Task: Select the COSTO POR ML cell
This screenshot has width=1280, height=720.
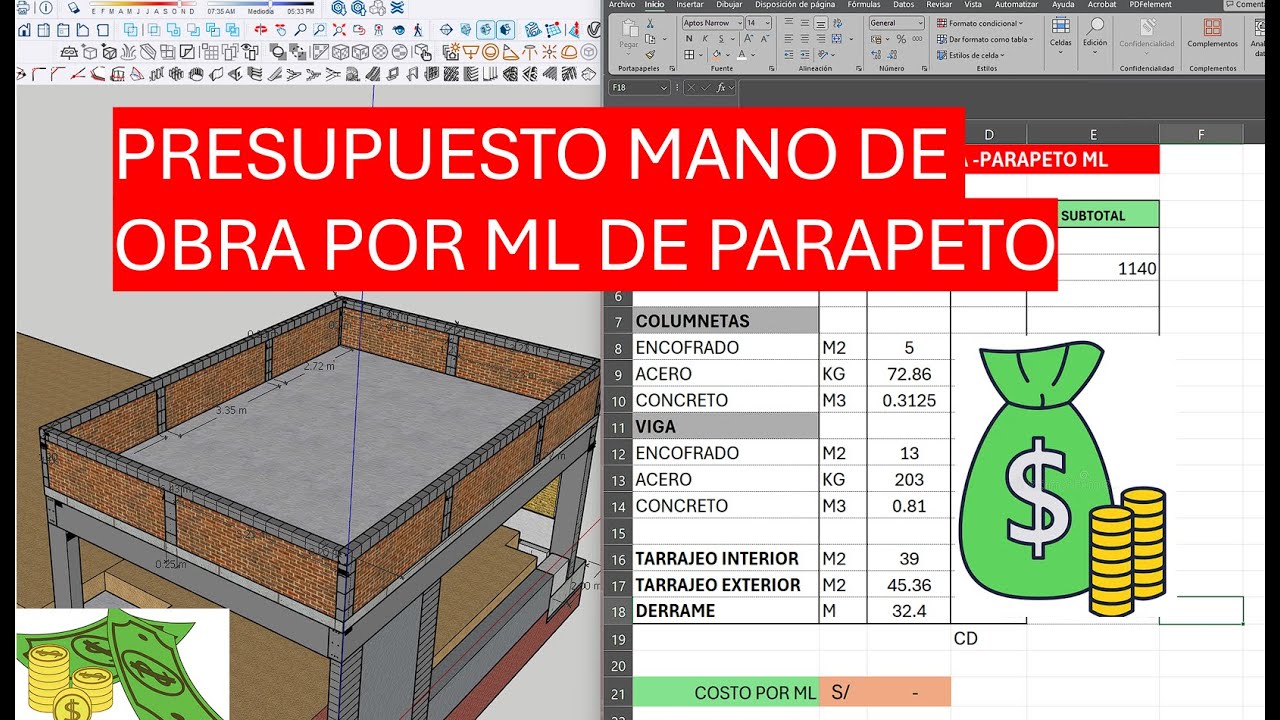Action: tap(726, 692)
